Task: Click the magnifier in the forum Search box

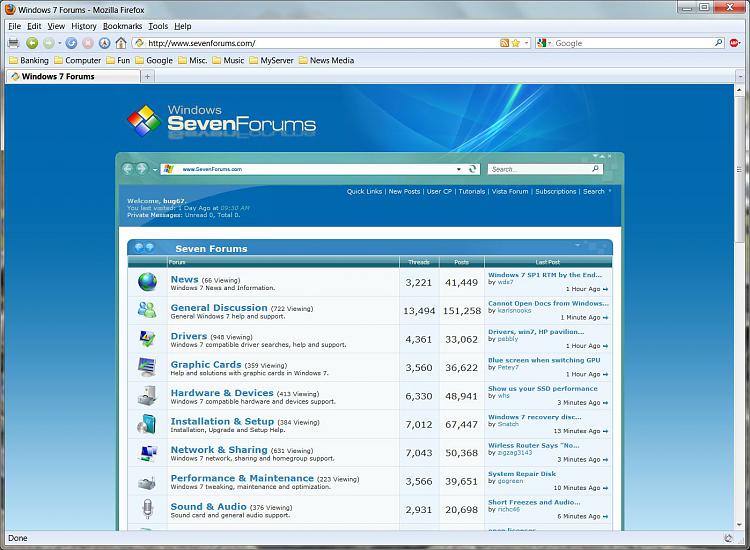Action: pos(595,168)
